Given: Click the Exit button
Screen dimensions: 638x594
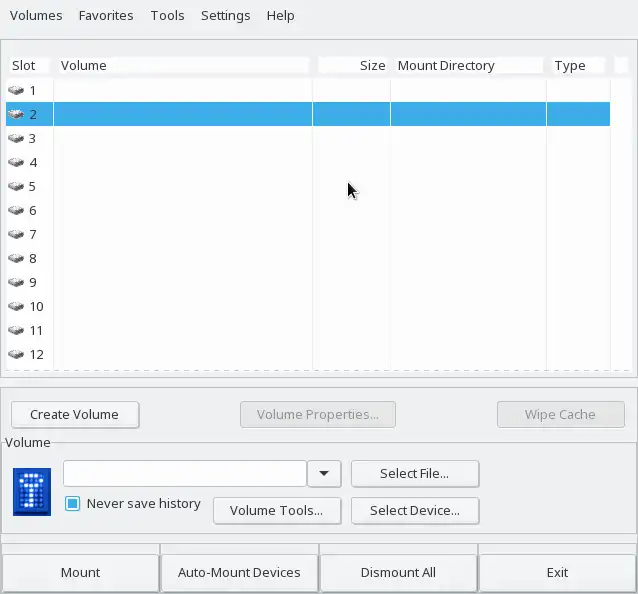Looking at the screenshot, I should click(557, 573).
